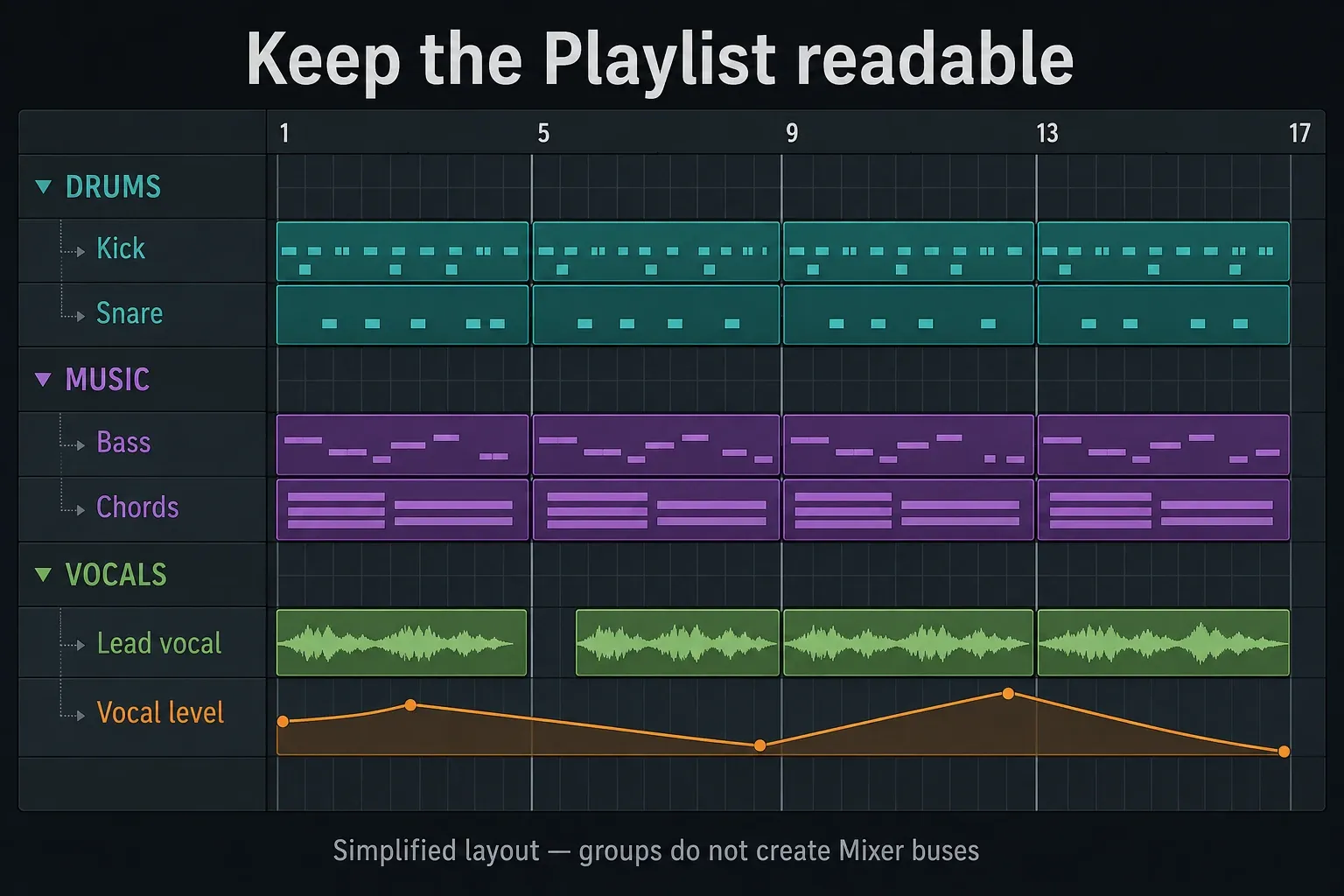
Task: Select the Chords track label
Action: click(x=137, y=507)
